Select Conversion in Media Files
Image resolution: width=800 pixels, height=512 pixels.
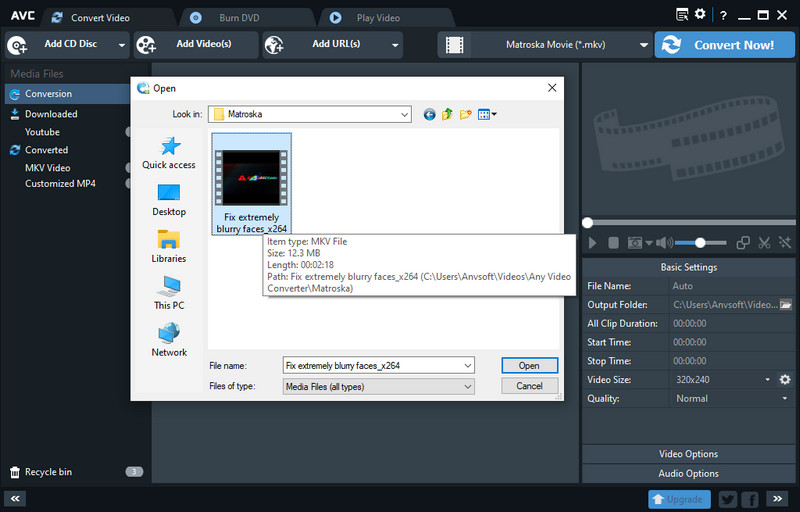click(67, 94)
